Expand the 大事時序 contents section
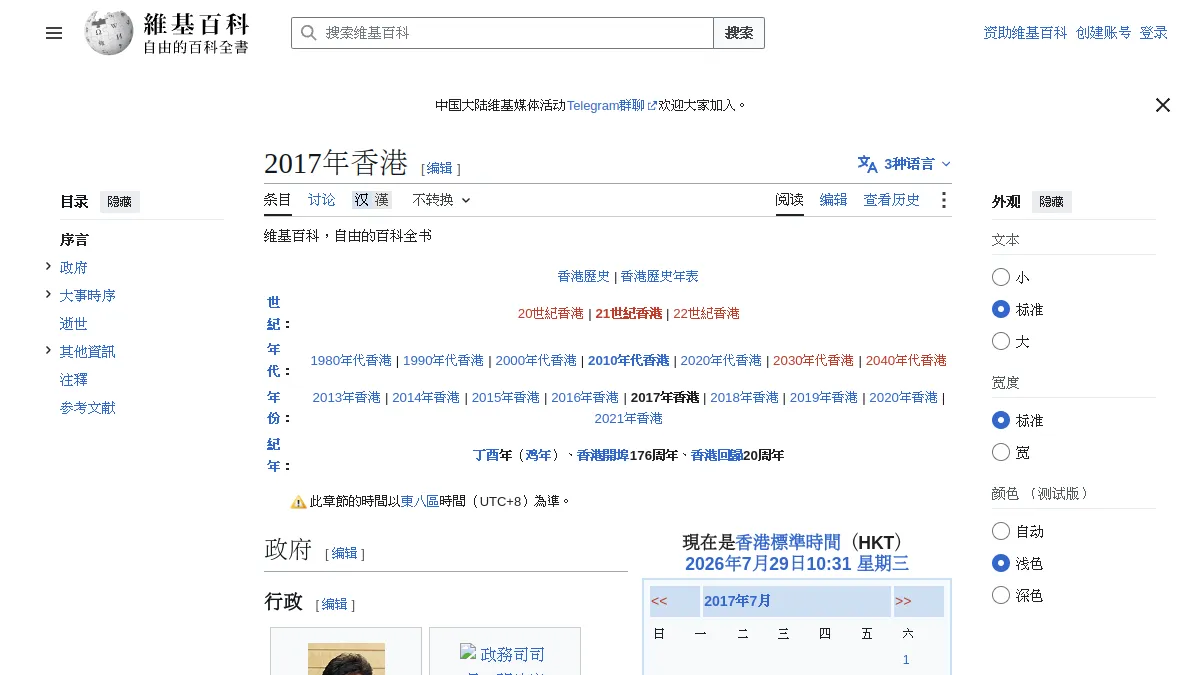The height and width of the screenshot is (675, 1200). point(48,294)
